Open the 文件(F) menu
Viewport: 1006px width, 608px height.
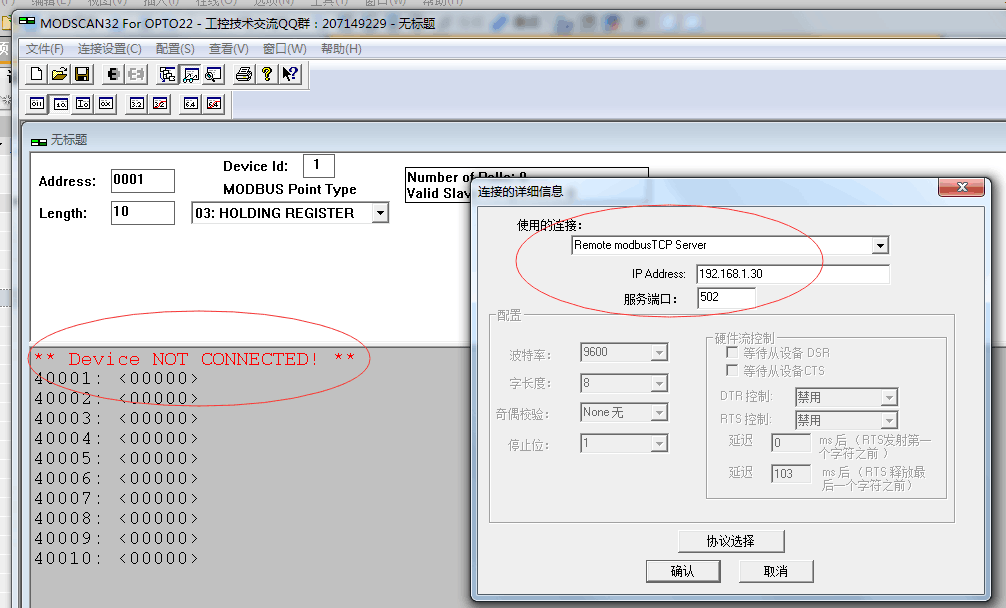coord(44,49)
